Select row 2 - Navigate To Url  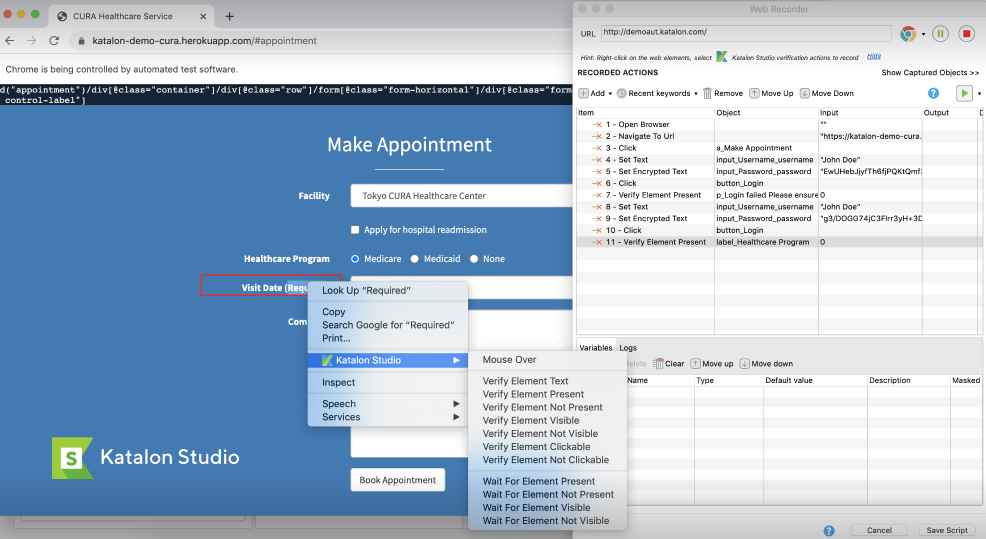click(777, 136)
